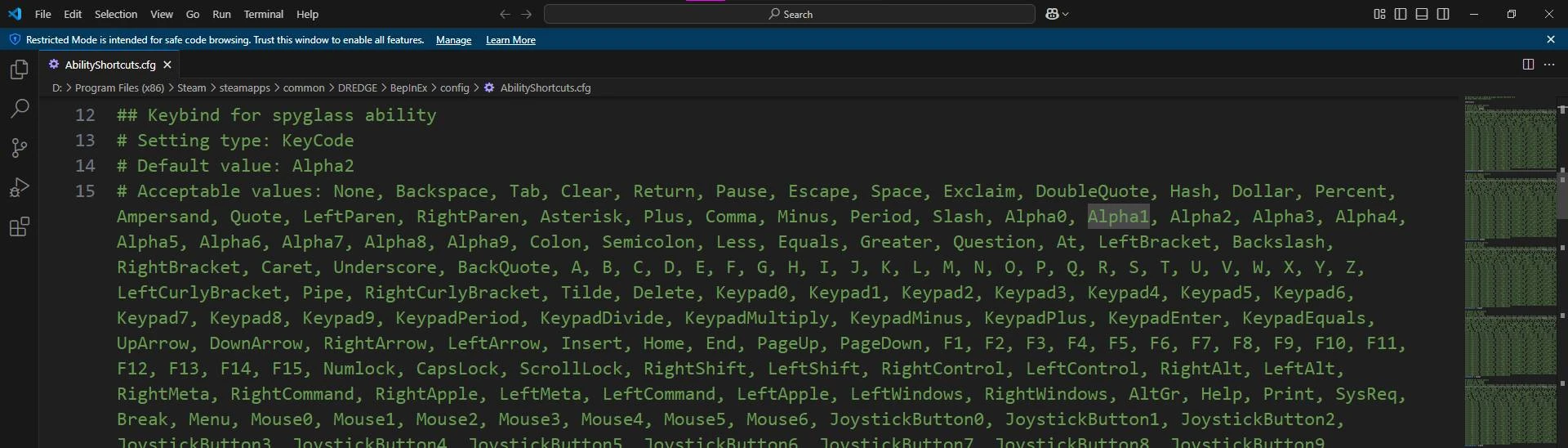Click the Restricted Mode shield icon
The height and width of the screenshot is (448, 1568).
coord(15,39)
